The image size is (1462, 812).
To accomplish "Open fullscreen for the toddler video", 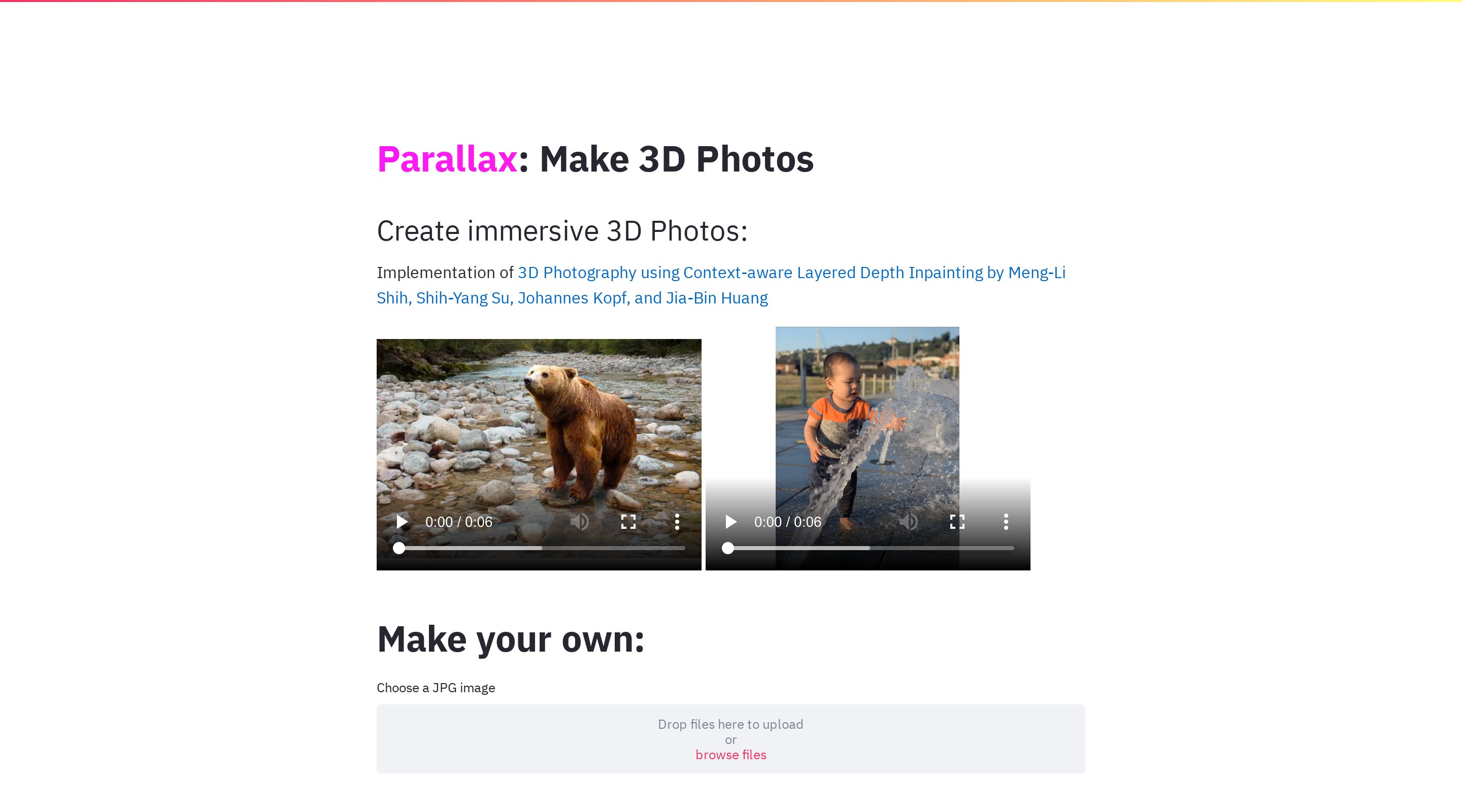I will pyautogui.click(x=957, y=522).
